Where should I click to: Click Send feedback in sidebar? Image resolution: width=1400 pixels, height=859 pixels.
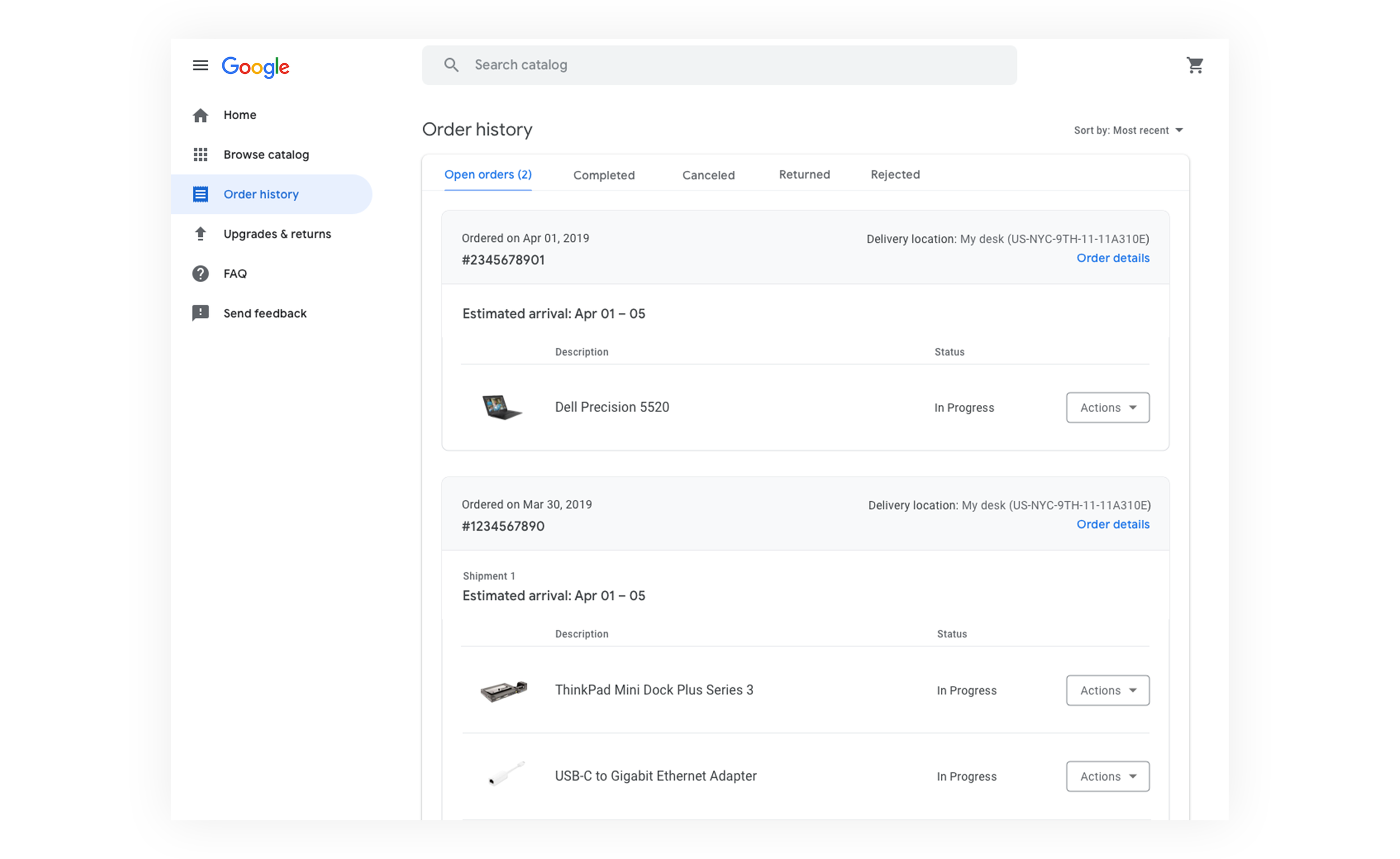tap(264, 314)
